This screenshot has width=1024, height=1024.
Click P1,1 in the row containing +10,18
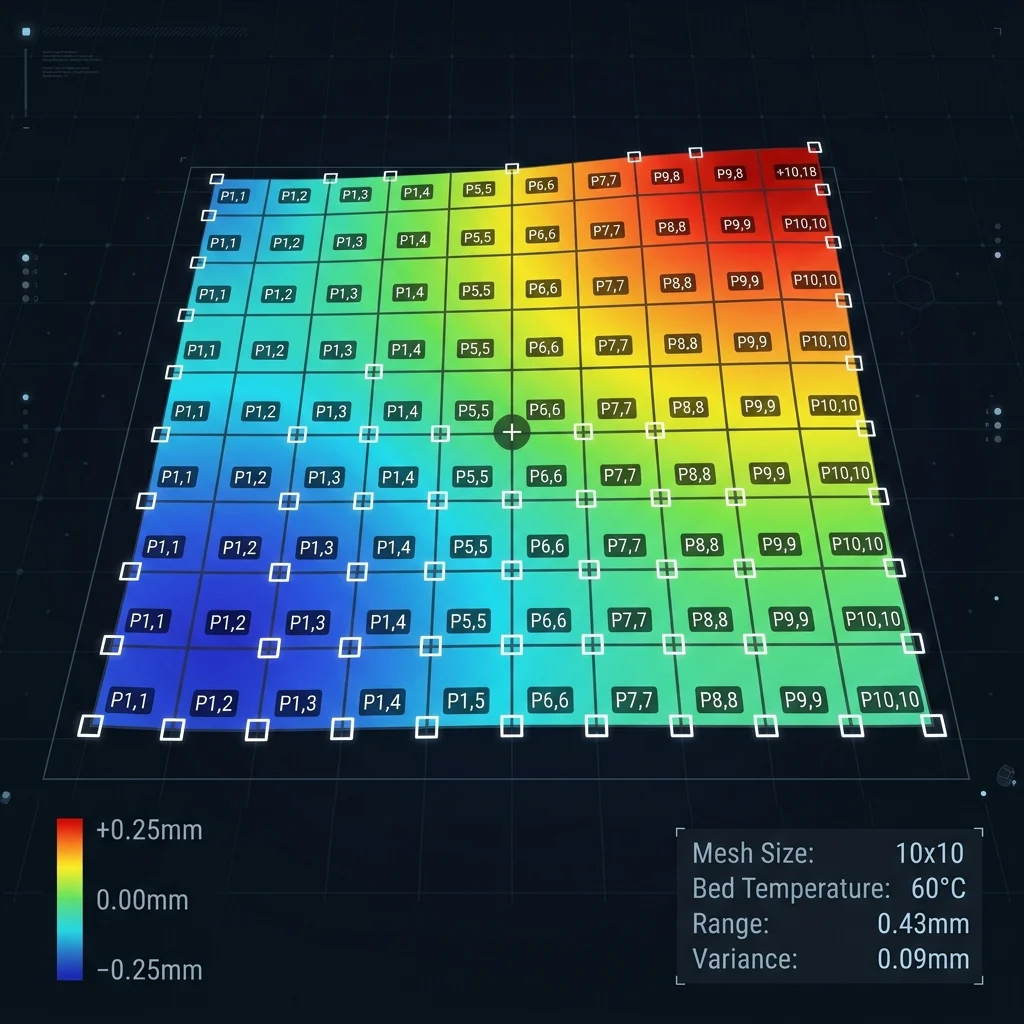[233, 196]
